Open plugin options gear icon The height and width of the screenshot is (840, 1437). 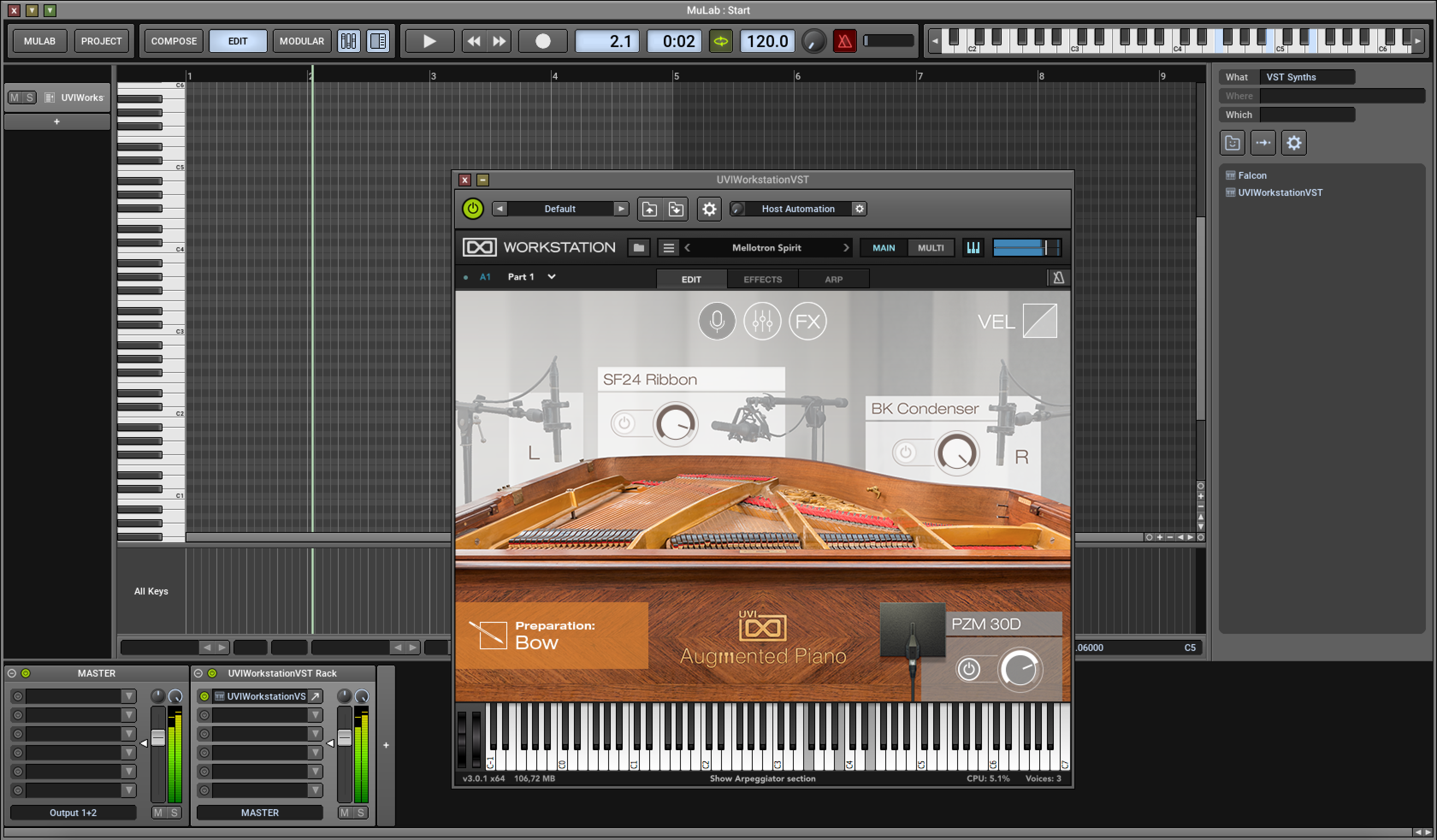(709, 209)
